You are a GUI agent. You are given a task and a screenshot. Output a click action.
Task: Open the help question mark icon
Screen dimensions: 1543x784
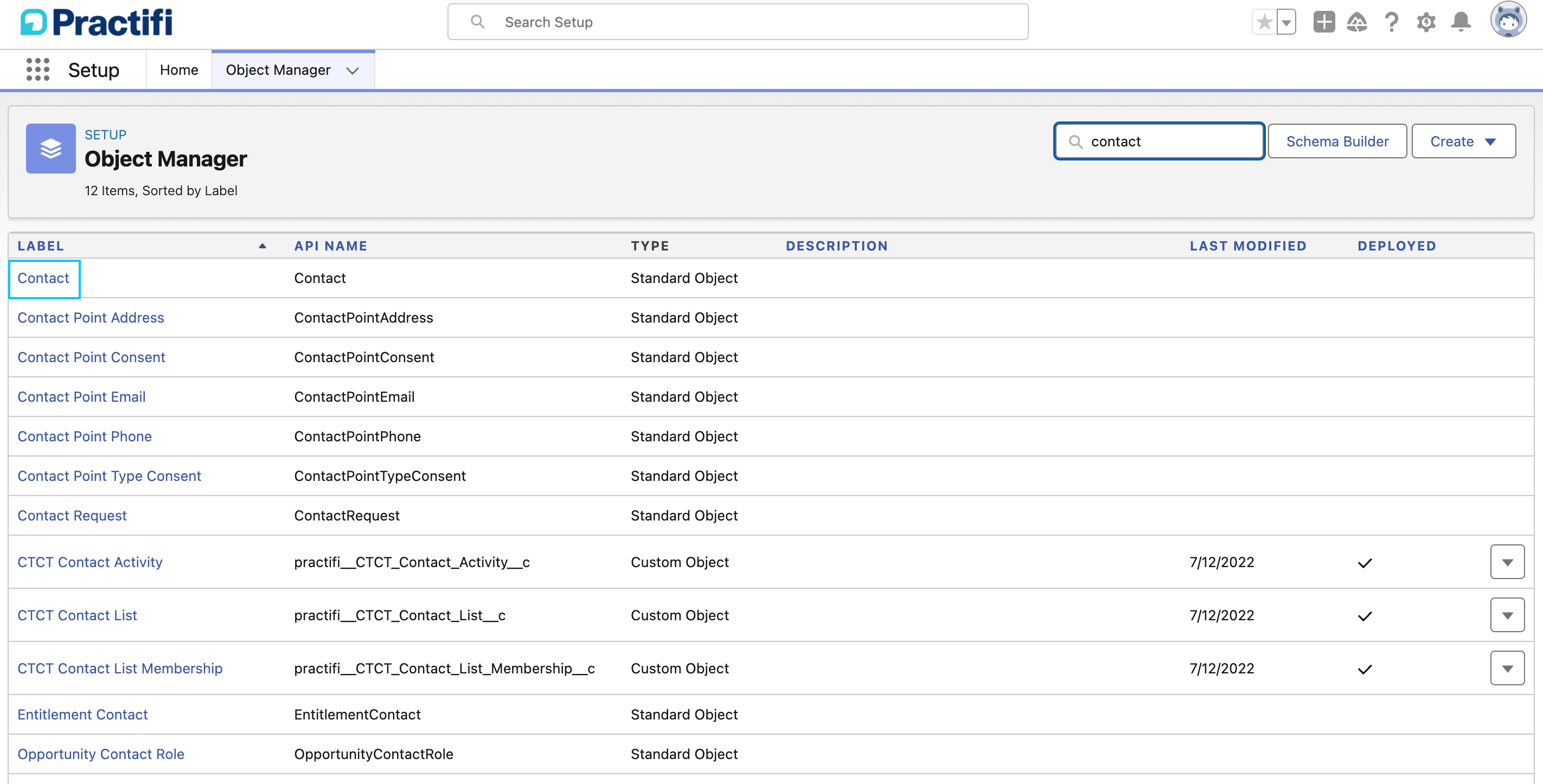1392,22
